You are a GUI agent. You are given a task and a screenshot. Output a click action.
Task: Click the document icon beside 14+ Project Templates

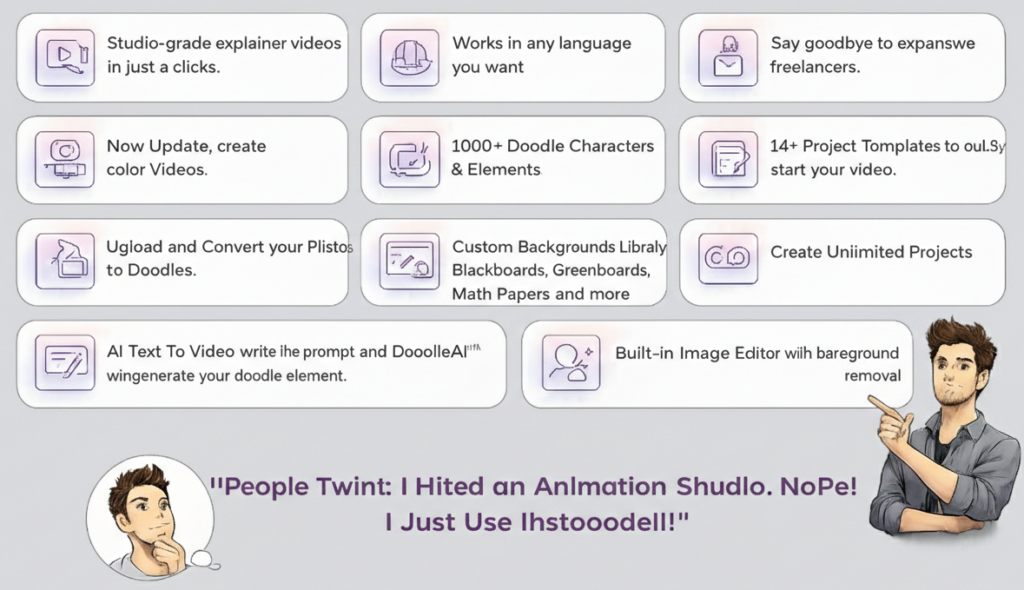click(x=728, y=159)
